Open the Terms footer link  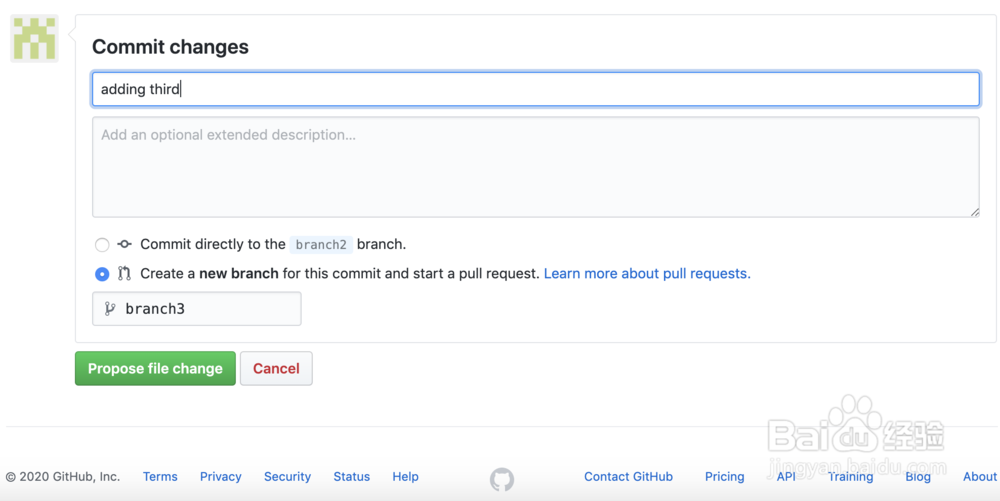(160, 477)
